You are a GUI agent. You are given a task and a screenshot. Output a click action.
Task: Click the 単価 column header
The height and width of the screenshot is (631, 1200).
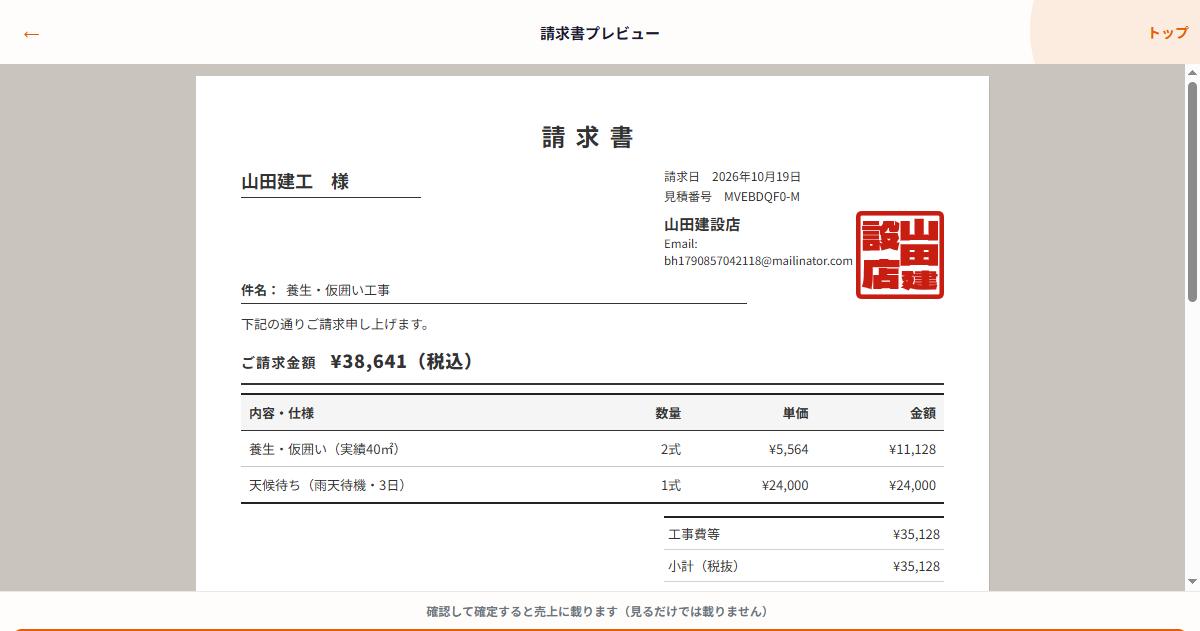tap(795, 413)
